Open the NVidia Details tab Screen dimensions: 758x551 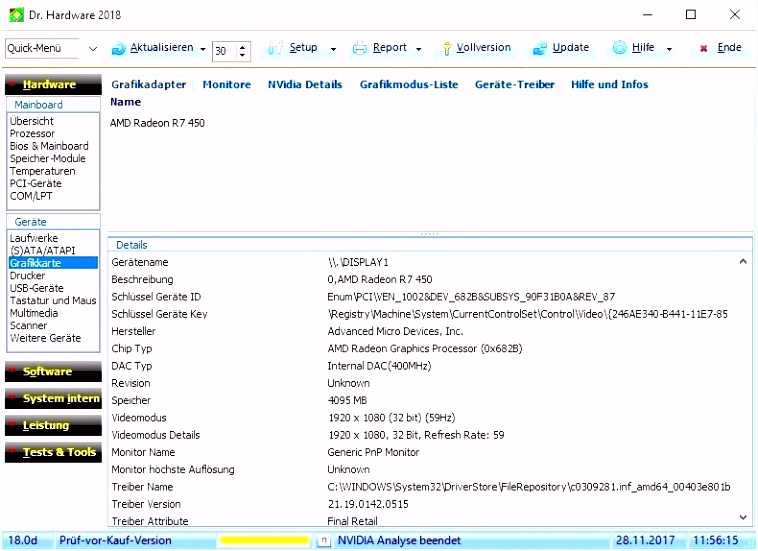pyautogui.click(x=305, y=85)
